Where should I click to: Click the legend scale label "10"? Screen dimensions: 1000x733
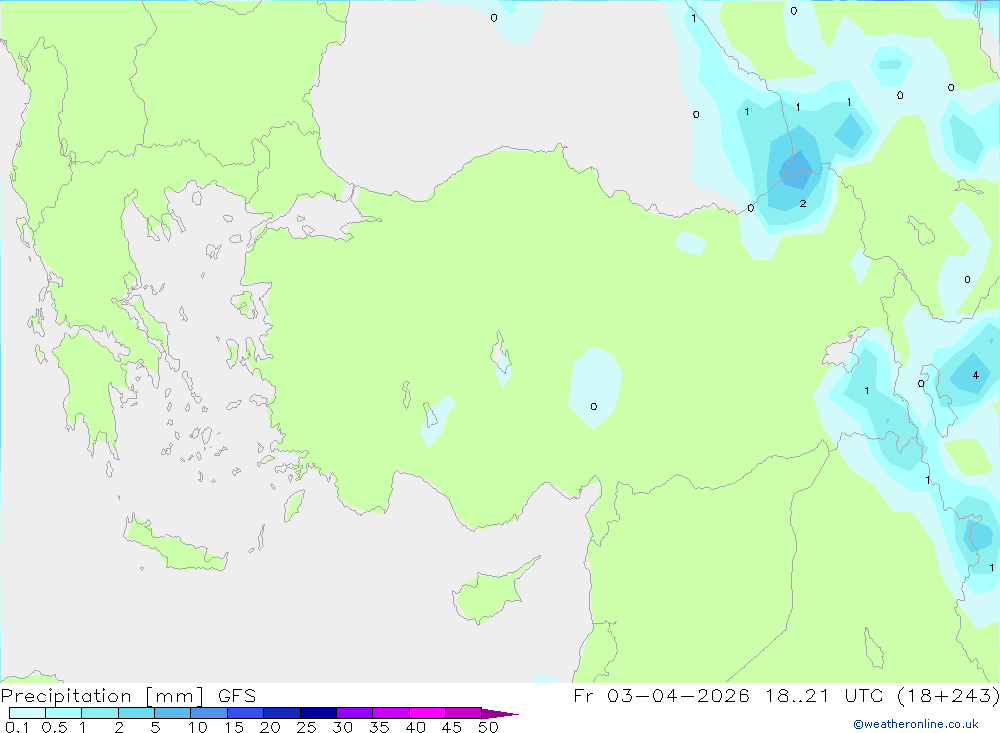click(x=198, y=727)
